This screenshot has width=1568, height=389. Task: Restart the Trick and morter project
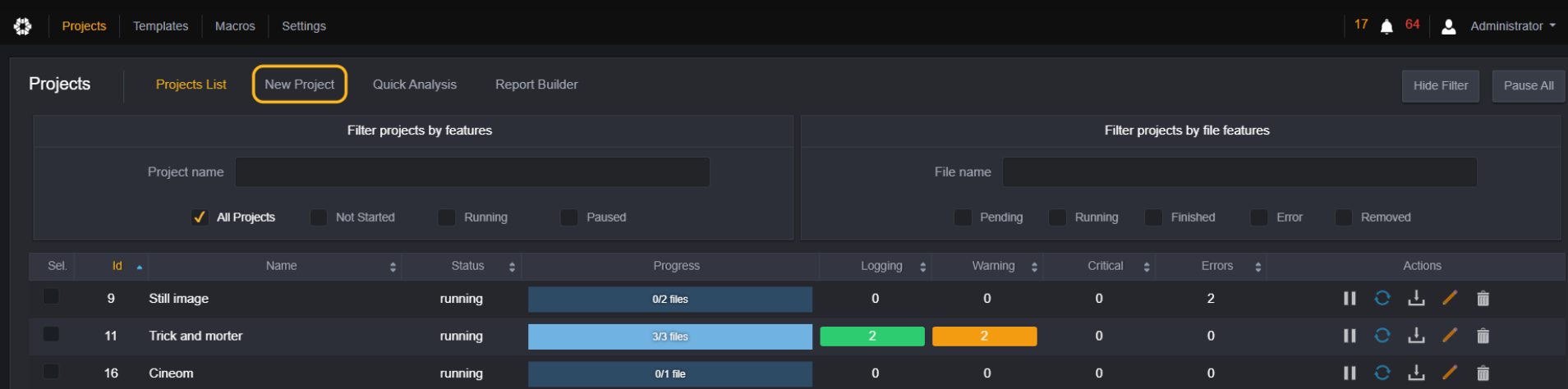(1382, 336)
